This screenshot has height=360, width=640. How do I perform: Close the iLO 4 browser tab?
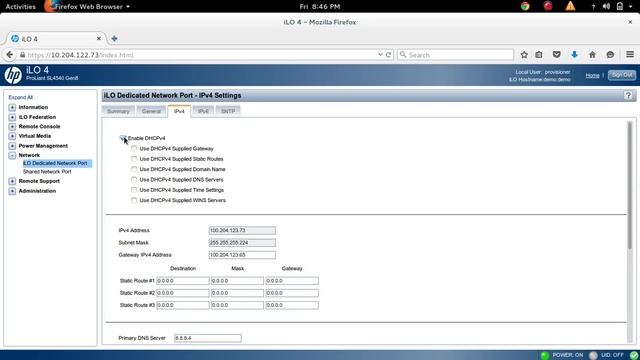coord(99,38)
